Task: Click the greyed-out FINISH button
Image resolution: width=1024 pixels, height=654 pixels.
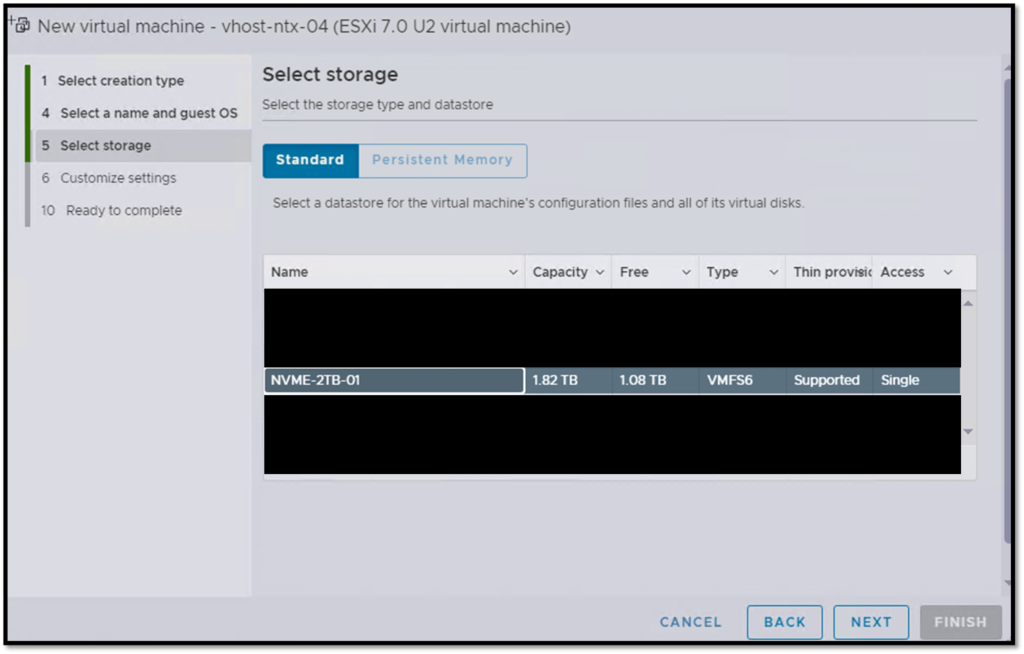Action: (960, 622)
